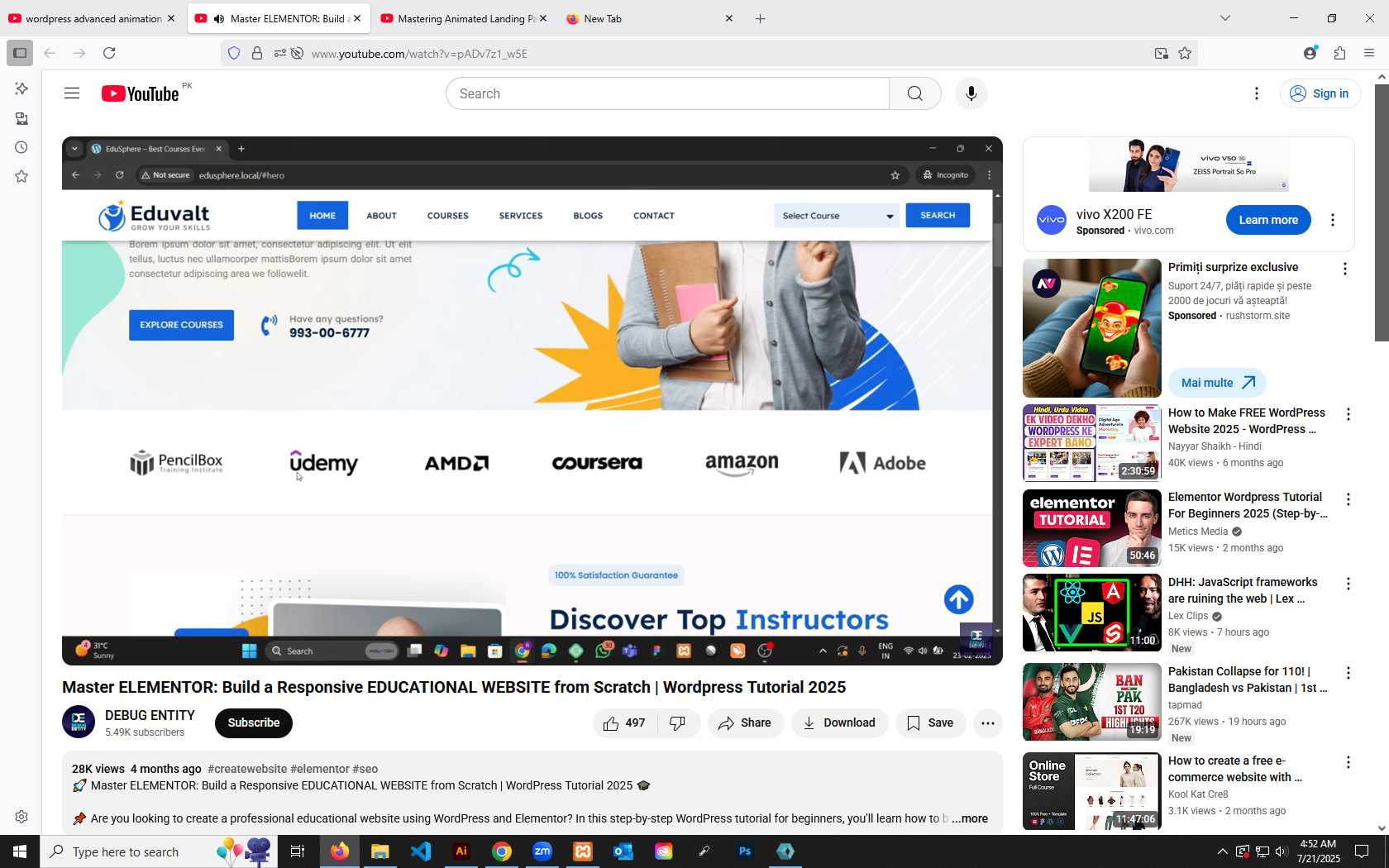Open the sidebar bookmarks star icon
Screen dimensions: 1389x868
pyautogui.click(x=21, y=176)
